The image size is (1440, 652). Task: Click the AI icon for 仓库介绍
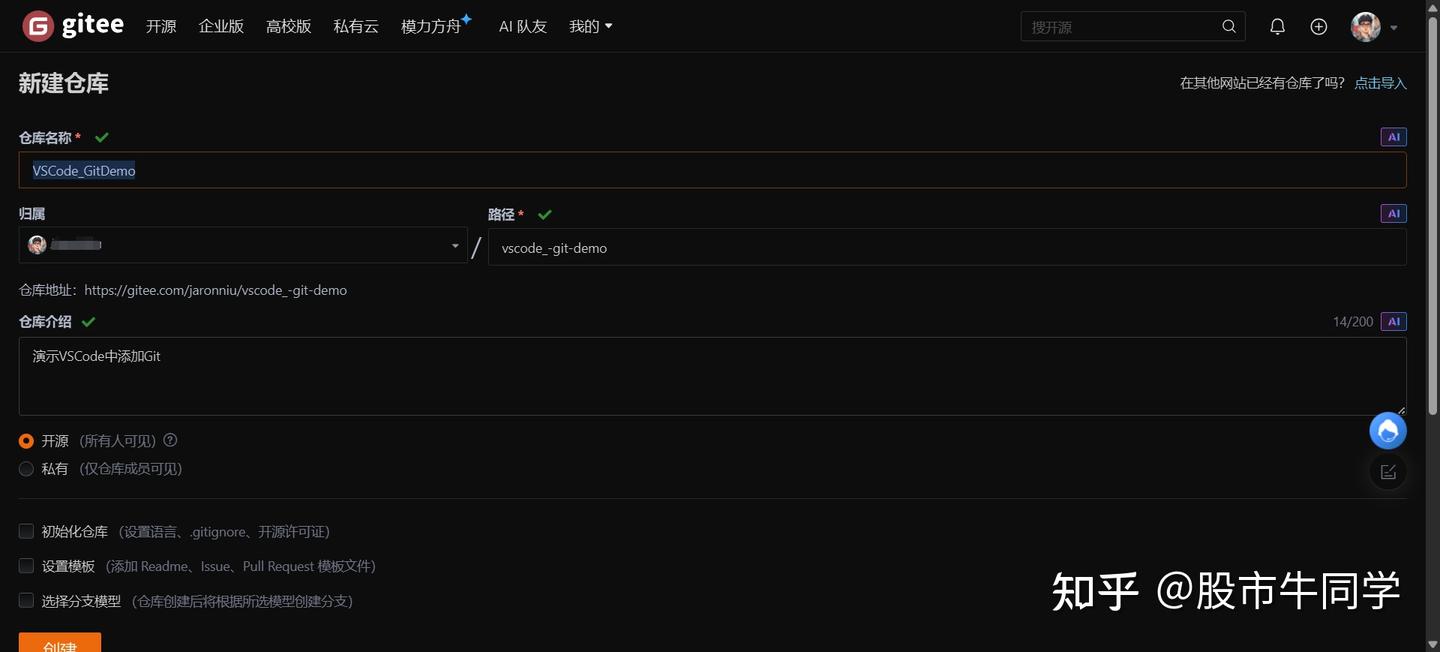(x=1394, y=321)
